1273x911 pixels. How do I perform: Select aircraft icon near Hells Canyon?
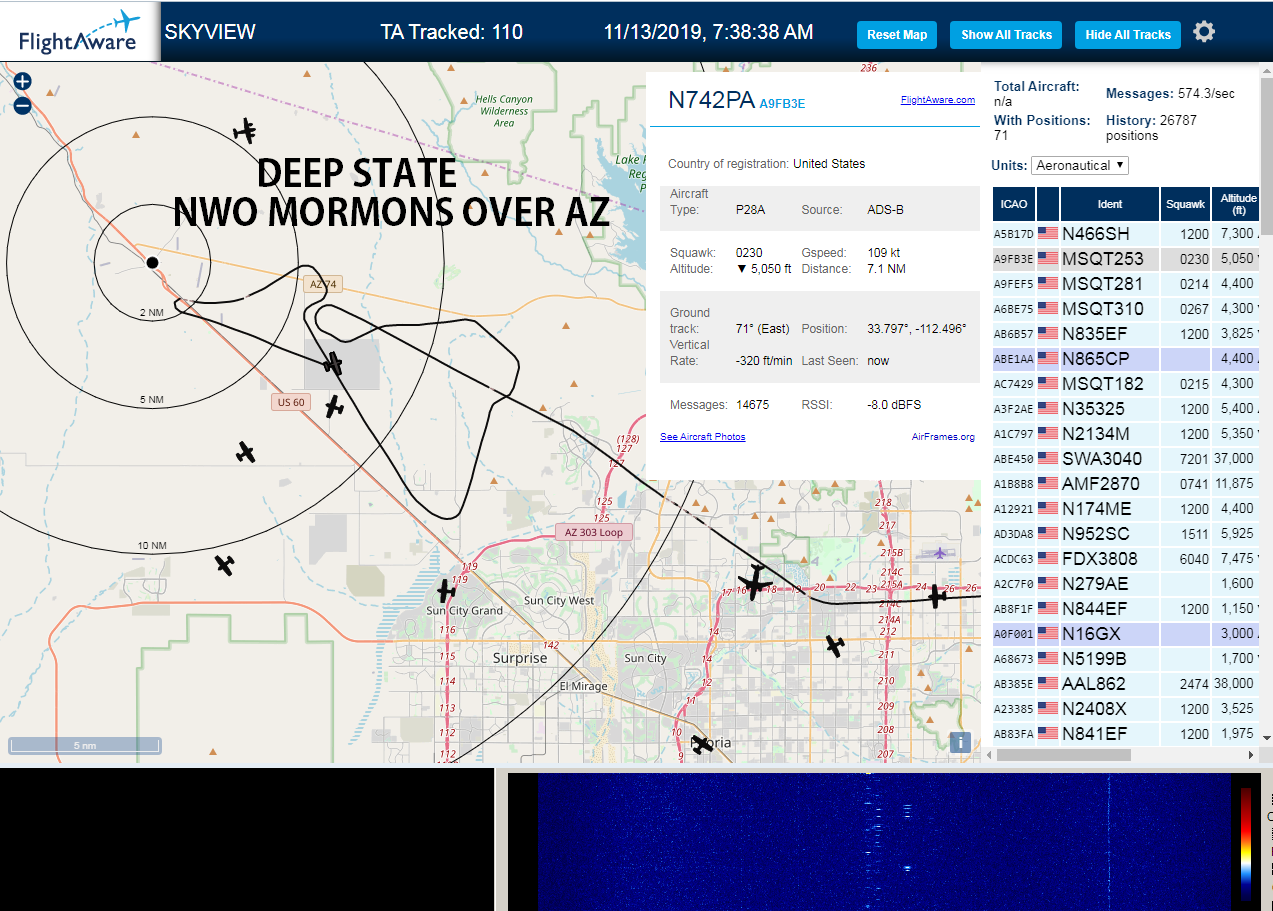(245, 130)
